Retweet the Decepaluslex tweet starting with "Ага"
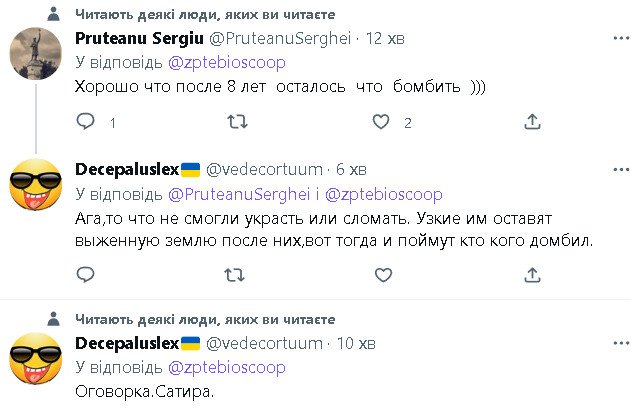Image resolution: width=631 pixels, height=411 pixels. 238,273
